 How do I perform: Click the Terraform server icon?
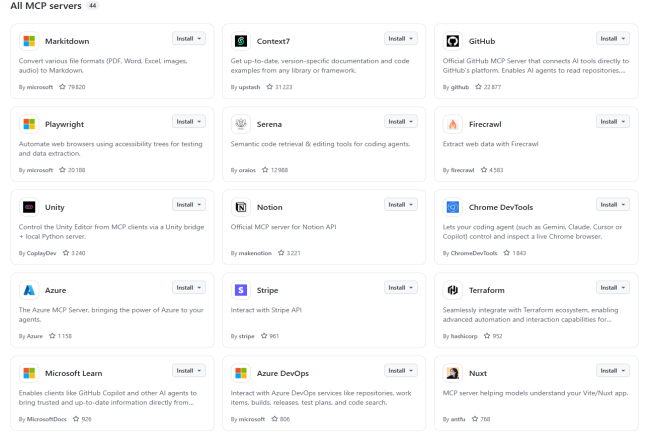pyautogui.click(x=453, y=290)
